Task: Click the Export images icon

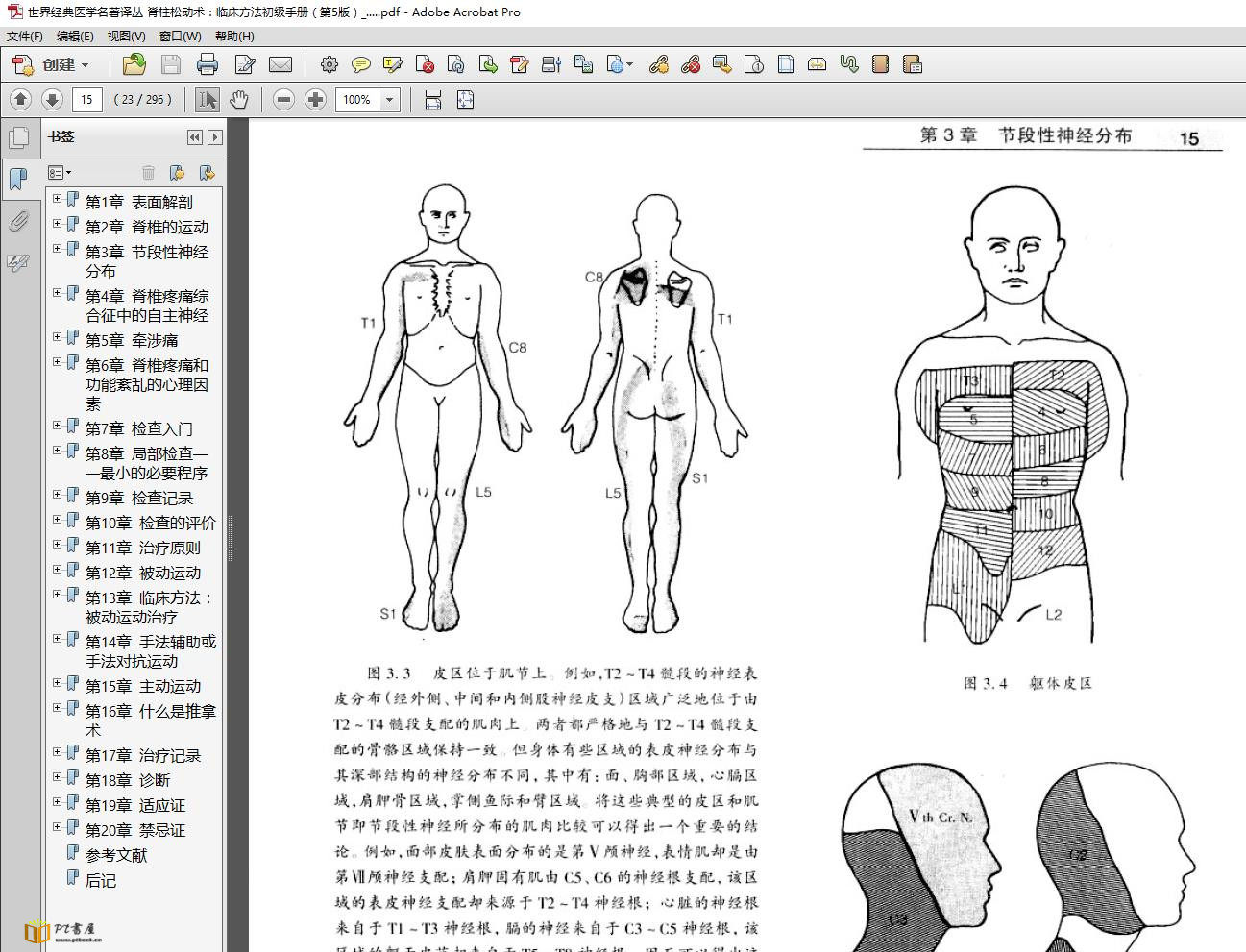Action: click(721, 65)
